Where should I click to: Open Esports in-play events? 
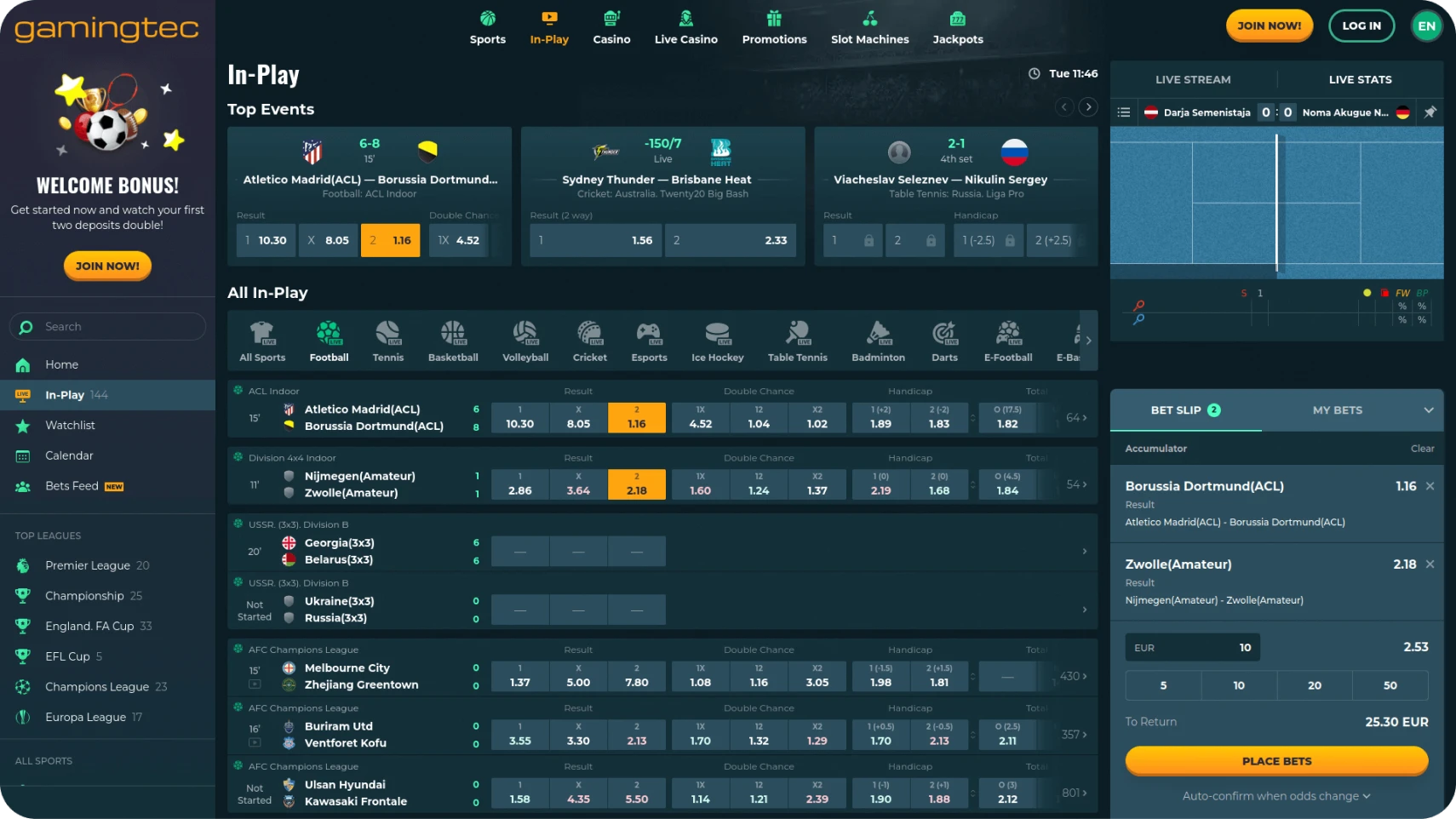[649, 333]
